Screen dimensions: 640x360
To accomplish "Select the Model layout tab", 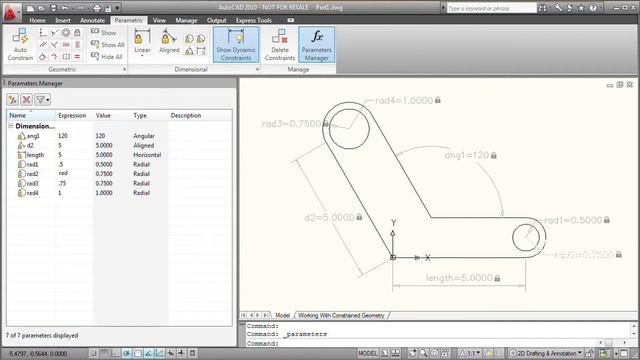I will tap(282, 316).
